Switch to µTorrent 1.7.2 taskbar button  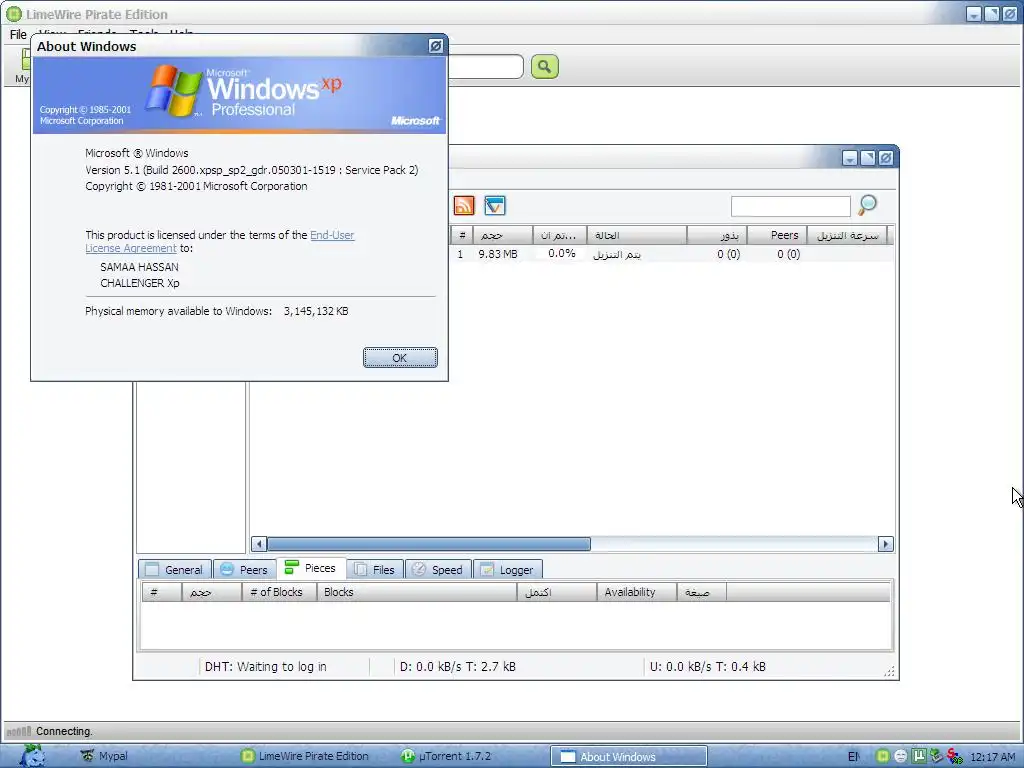tap(446, 756)
